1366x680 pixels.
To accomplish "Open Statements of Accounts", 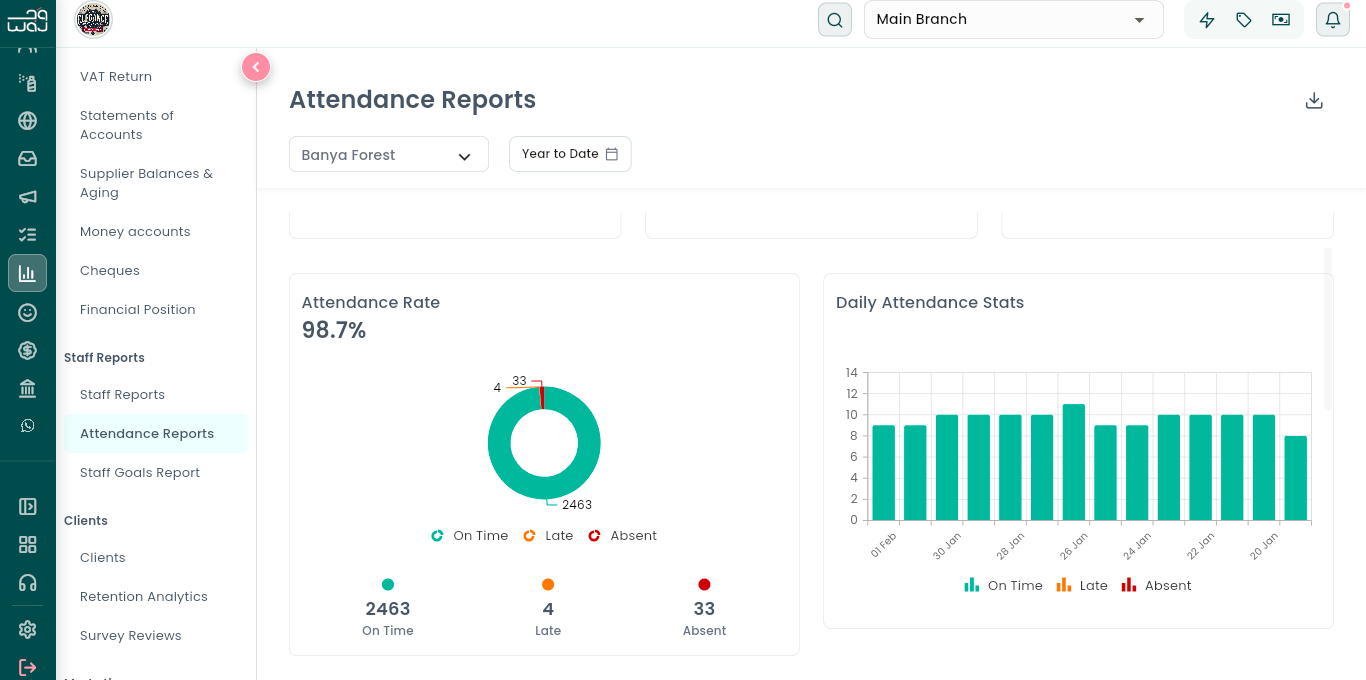I will pyautogui.click(x=127, y=125).
